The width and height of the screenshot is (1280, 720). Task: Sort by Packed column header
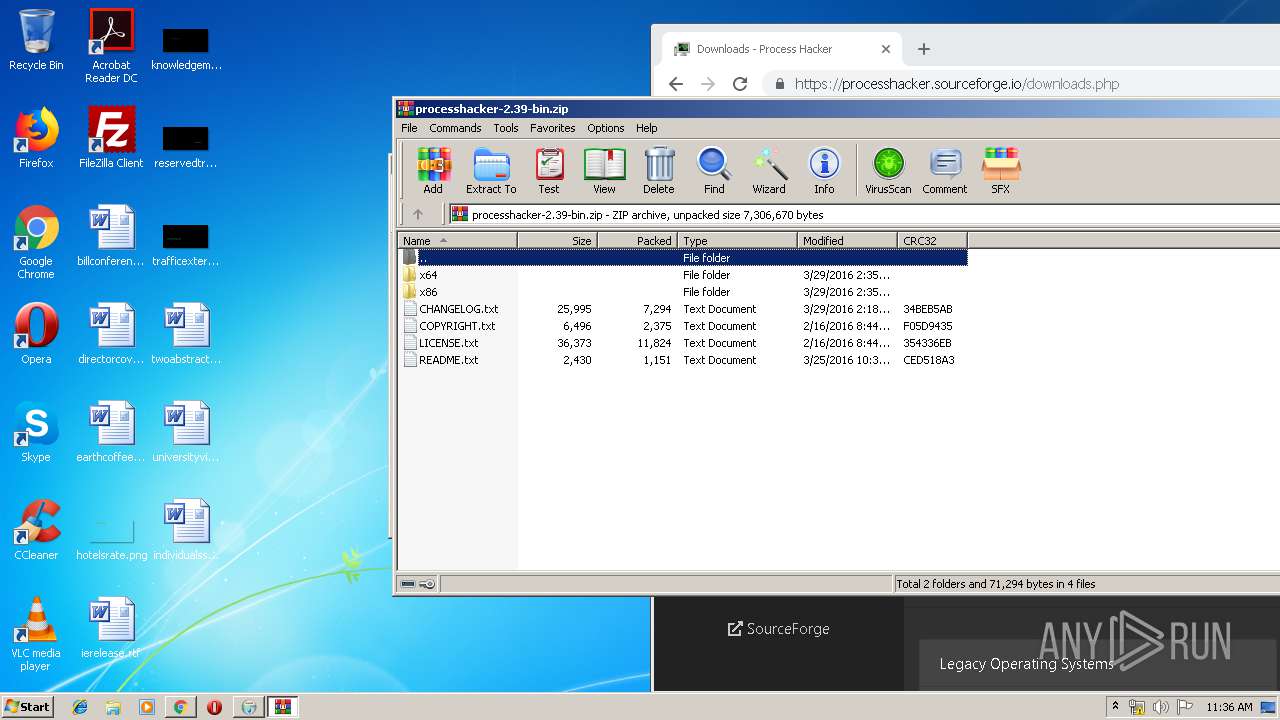(x=638, y=241)
